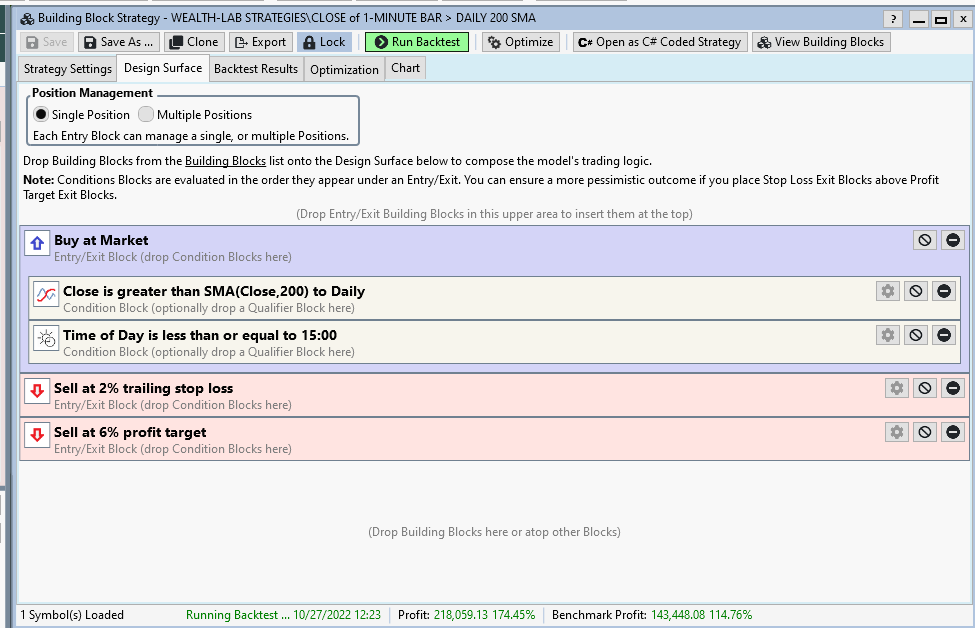Click red down-arrow of Sell at 6% profit target
Screen dimensions: 975x628
(x=37, y=434)
